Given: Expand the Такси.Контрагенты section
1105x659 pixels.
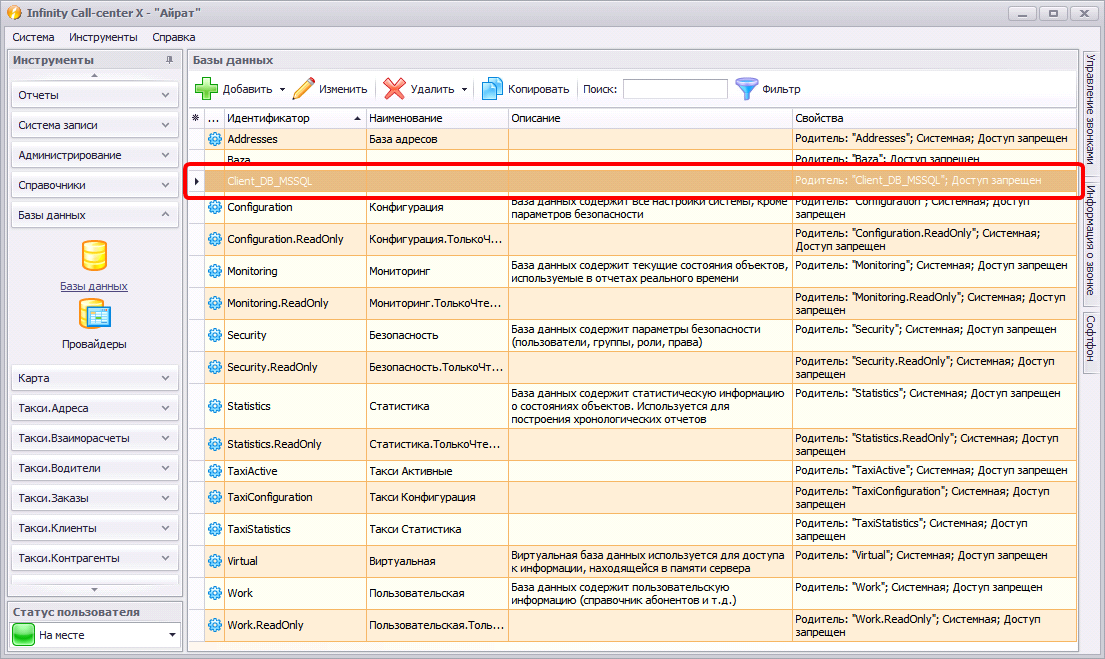Looking at the screenshot, I should coord(94,558).
